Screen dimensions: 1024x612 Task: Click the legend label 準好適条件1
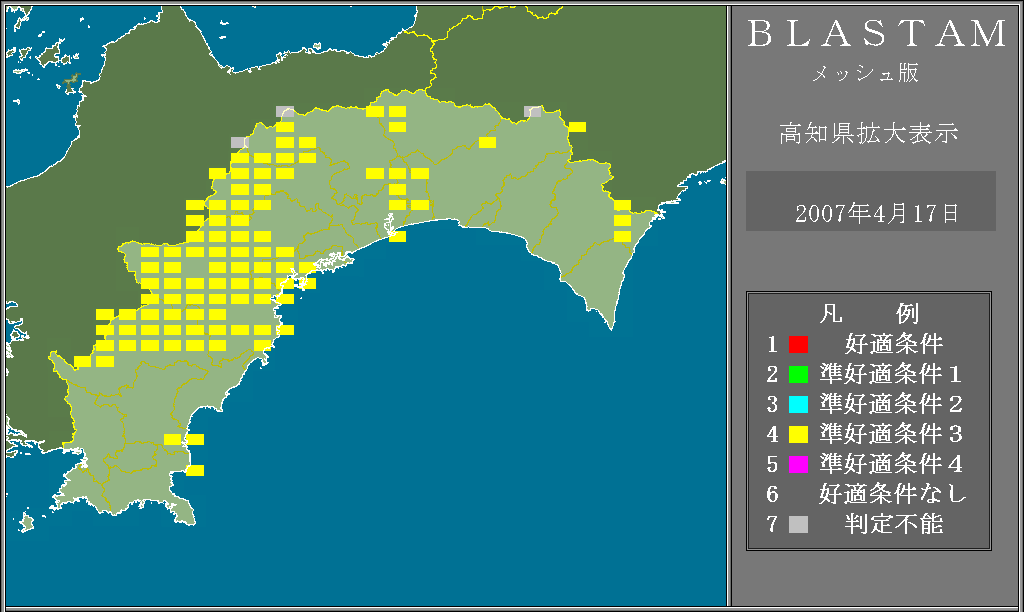[891, 374]
